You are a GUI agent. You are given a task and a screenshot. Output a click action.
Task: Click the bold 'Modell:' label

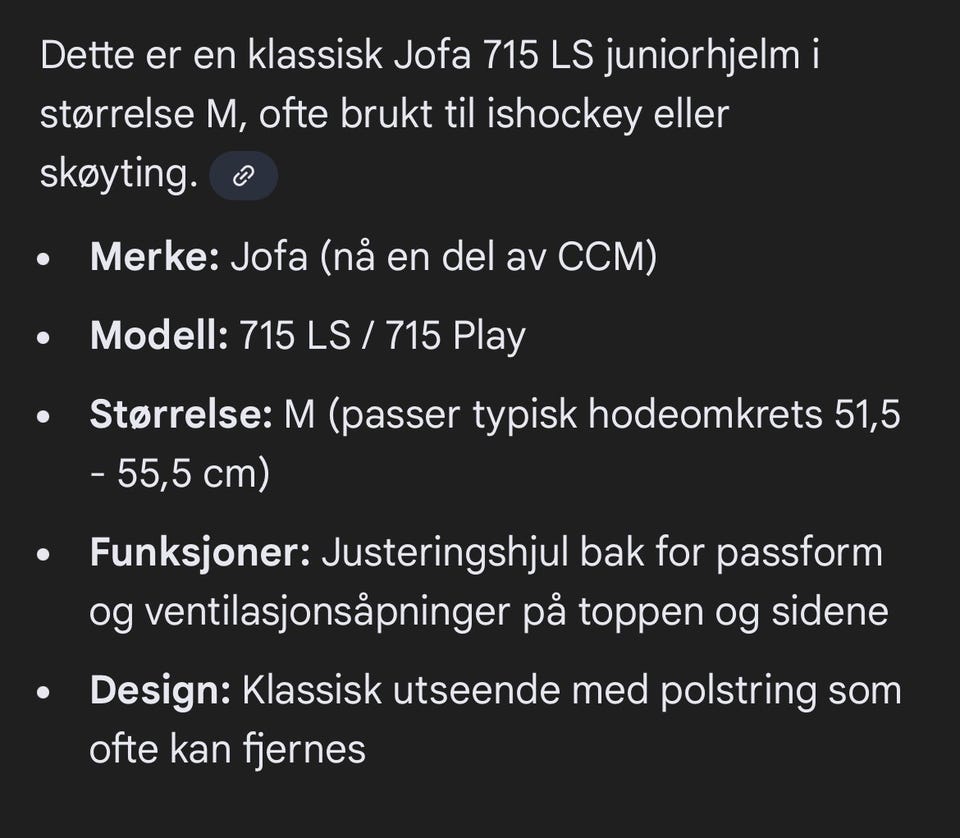pyautogui.click(x=159, y=336)
